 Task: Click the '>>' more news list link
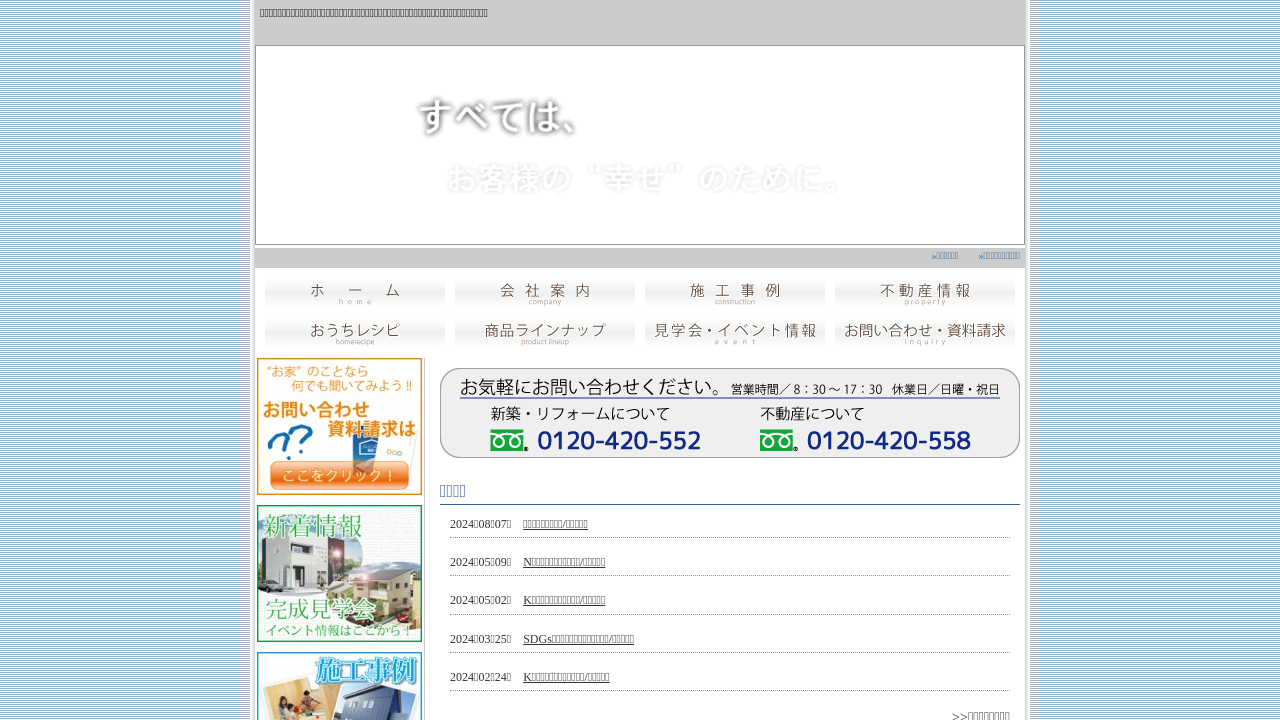point(980,715)
